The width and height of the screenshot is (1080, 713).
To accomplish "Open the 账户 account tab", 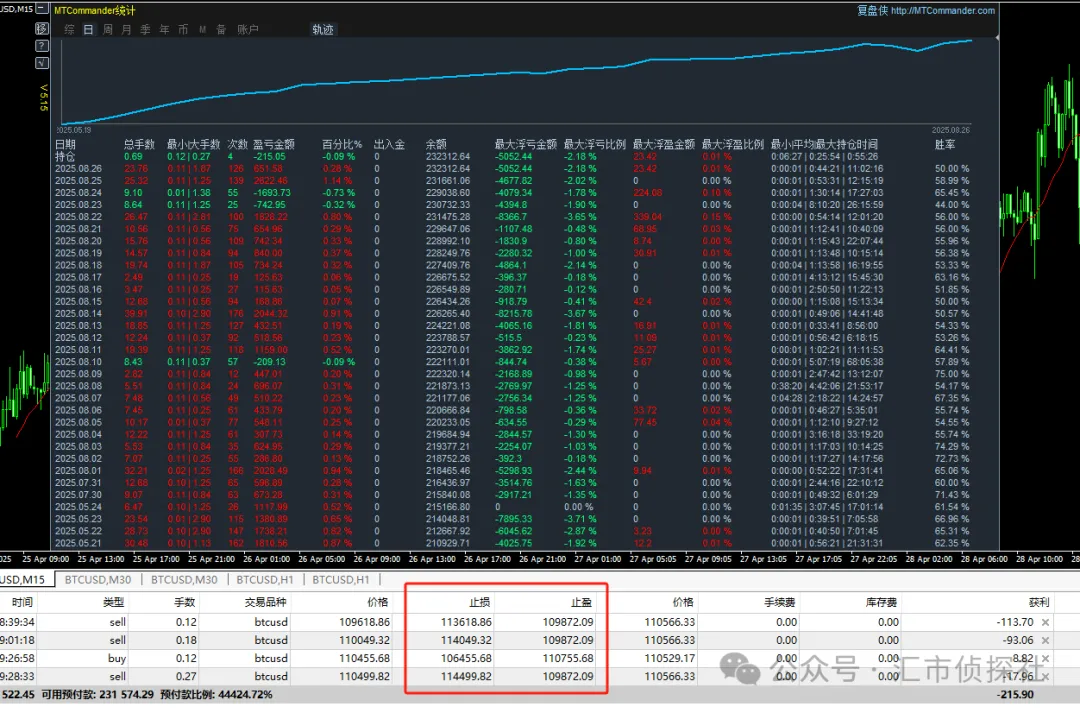I will tap(248, 30).
